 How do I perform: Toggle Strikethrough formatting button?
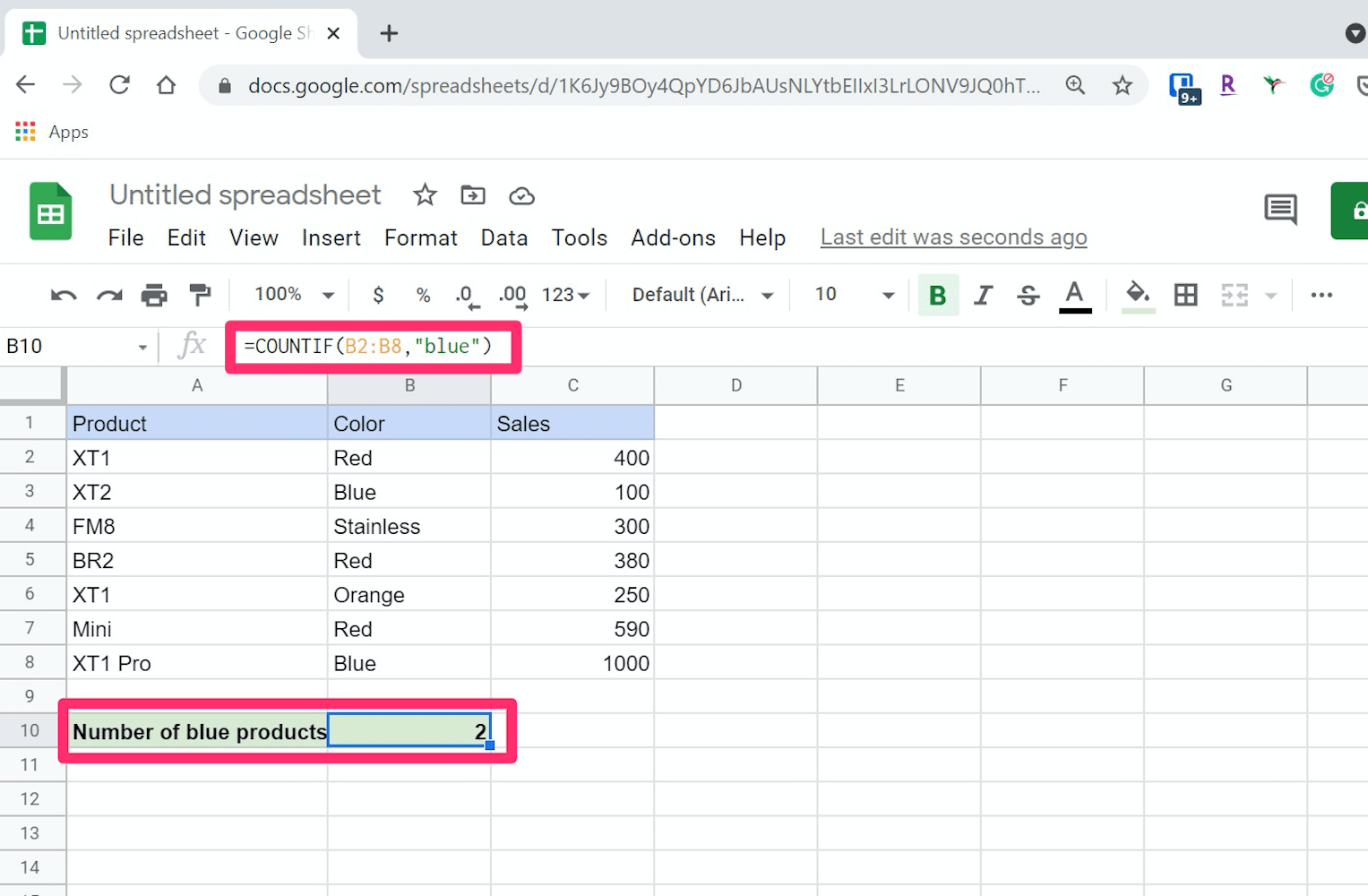coord(1028,295)
